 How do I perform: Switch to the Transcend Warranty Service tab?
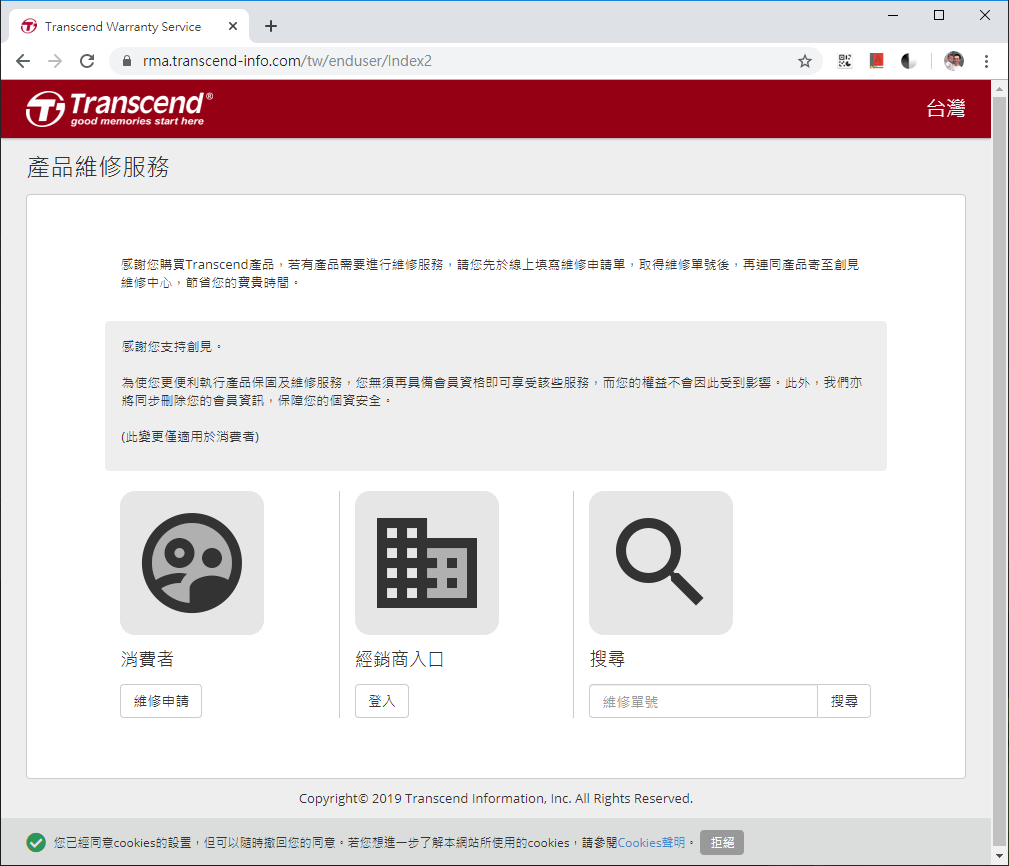(130, 27)
